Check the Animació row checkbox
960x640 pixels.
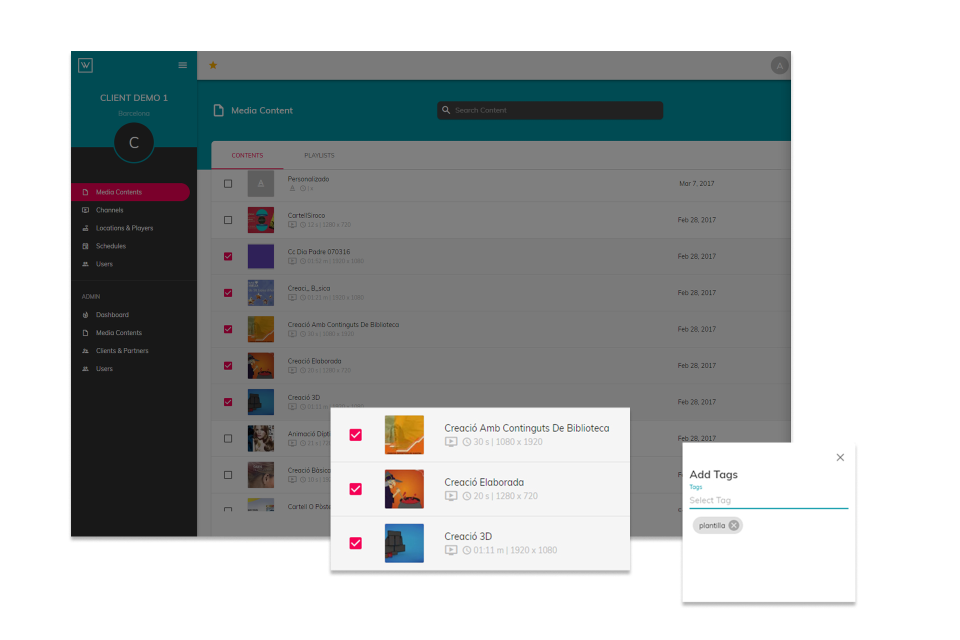pos(228,439)
